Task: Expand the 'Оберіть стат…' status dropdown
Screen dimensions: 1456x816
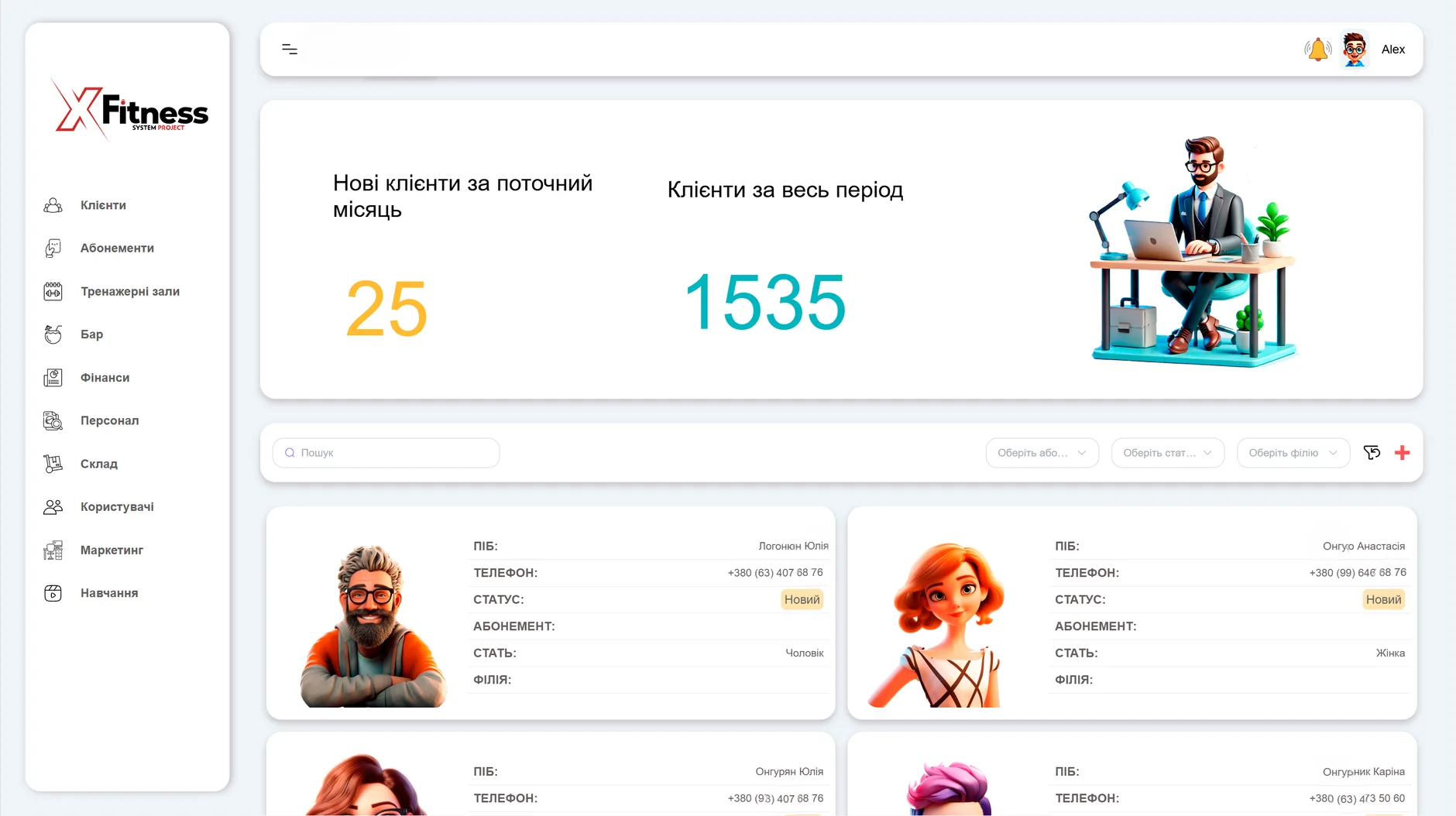Action: click(1167, 453)
